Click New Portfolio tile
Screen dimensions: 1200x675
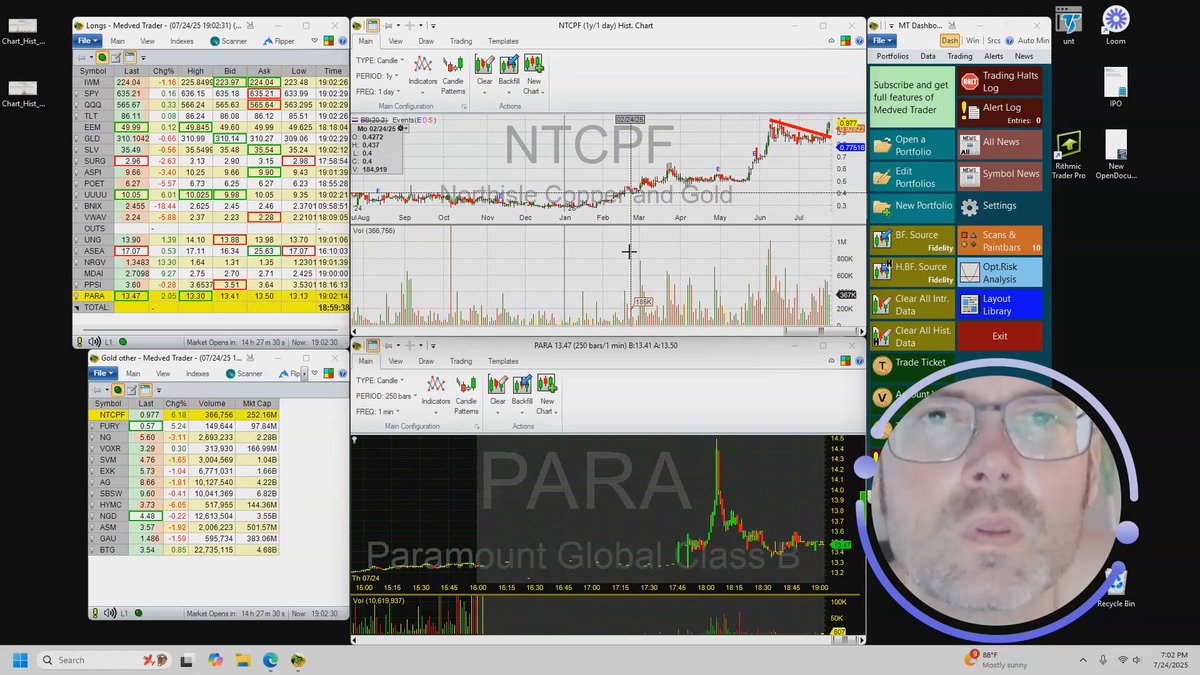913,207
